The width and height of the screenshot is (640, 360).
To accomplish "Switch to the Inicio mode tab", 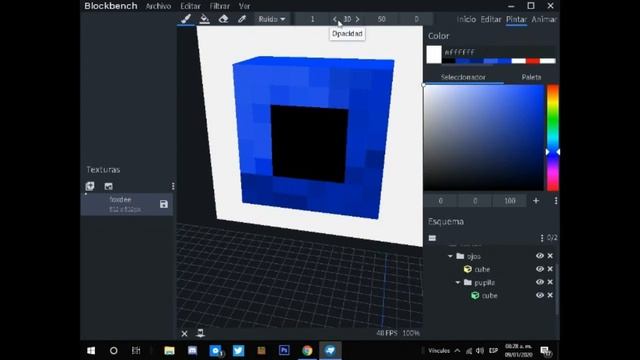I will [x=466, y=19].
